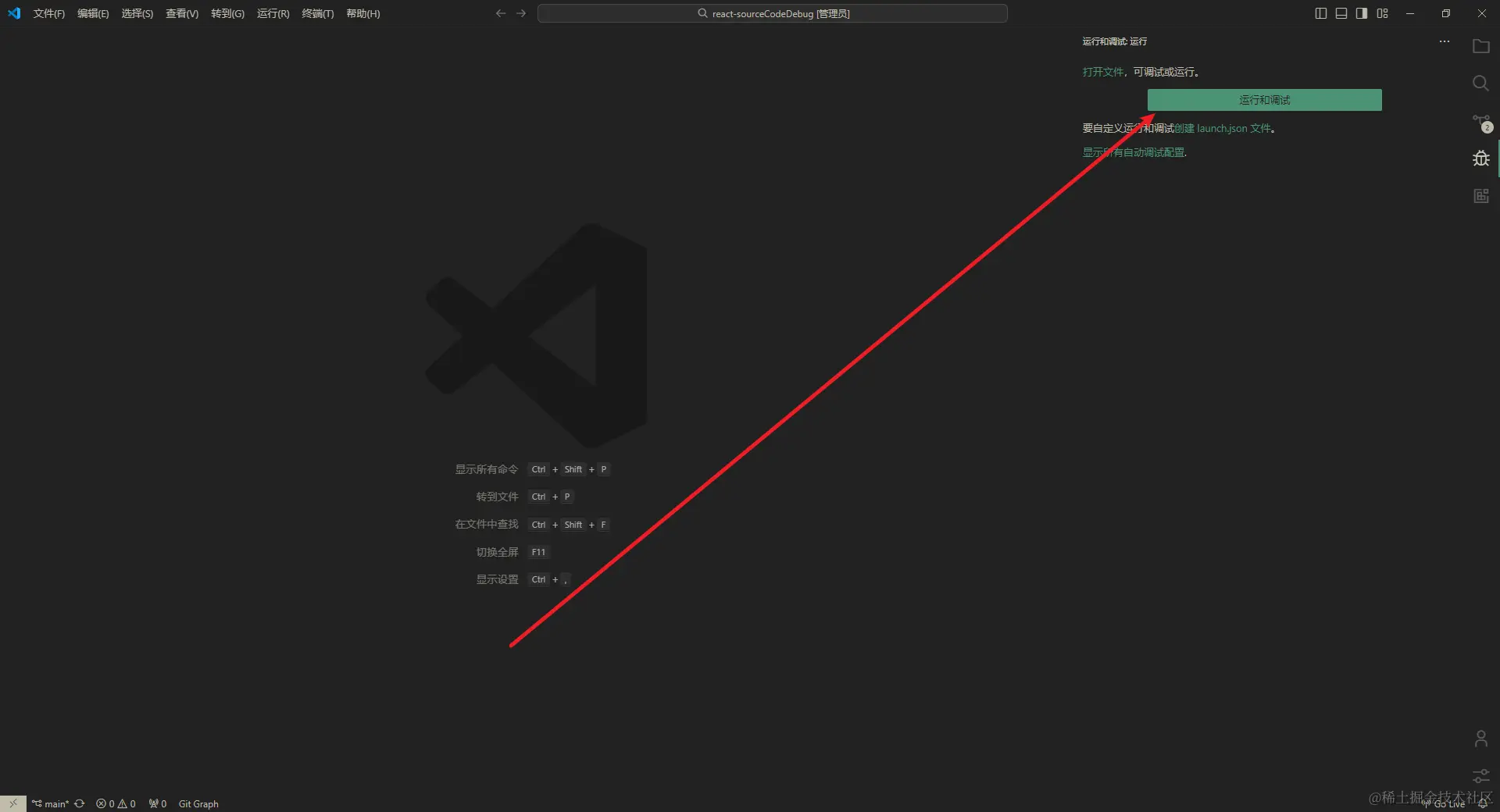Click the VS Code logo in the title bar
Viewport: 1500px width, 812px height.
coord(14,13)
